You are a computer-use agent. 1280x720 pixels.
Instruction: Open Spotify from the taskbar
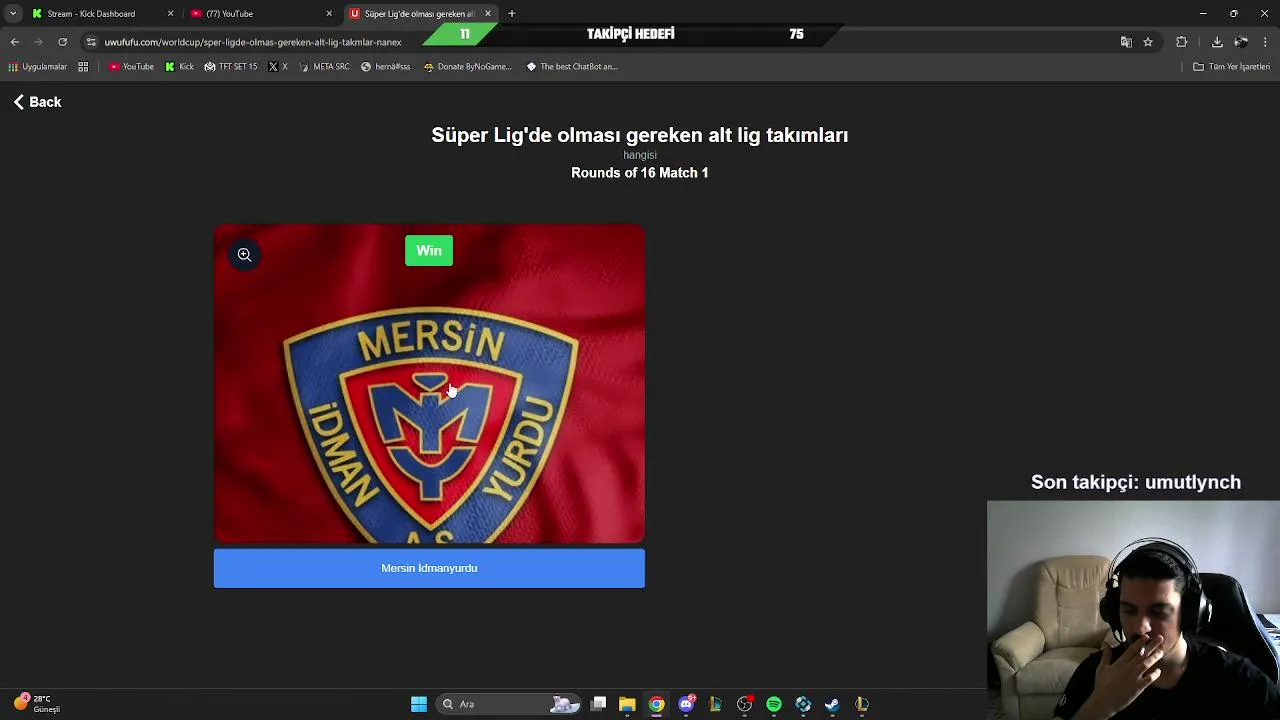(774, 704)
